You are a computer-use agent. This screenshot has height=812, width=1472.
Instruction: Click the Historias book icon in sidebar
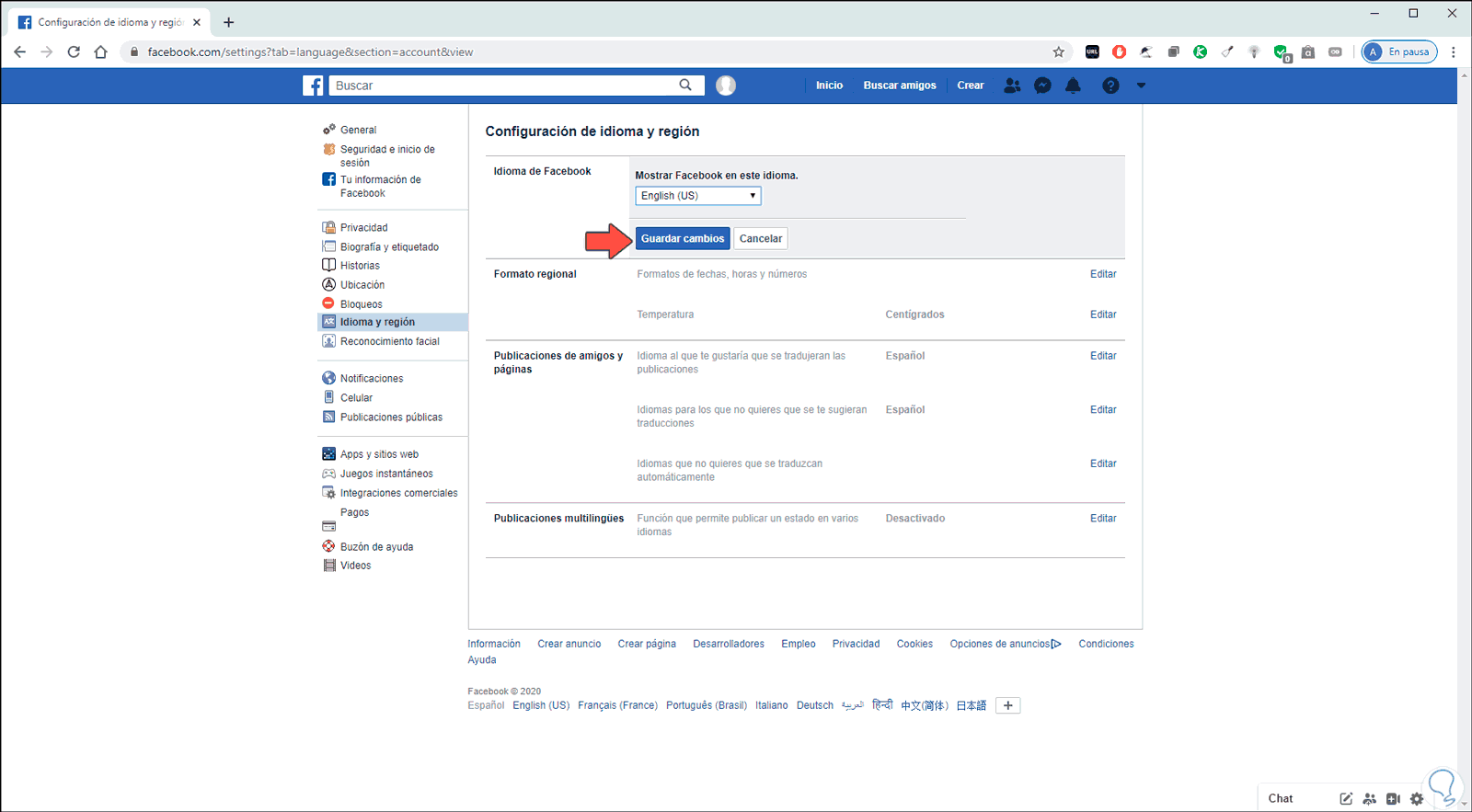click(328, 266)
